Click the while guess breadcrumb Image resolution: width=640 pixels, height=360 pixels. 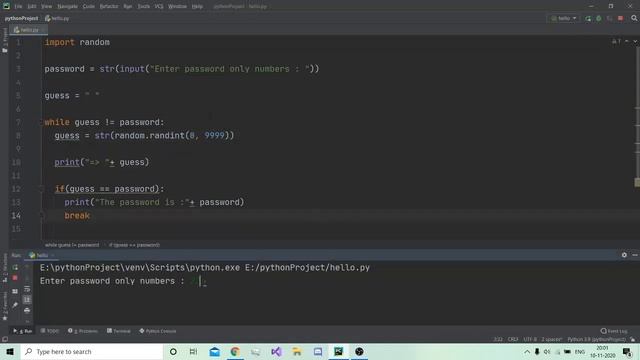[72, 245]
